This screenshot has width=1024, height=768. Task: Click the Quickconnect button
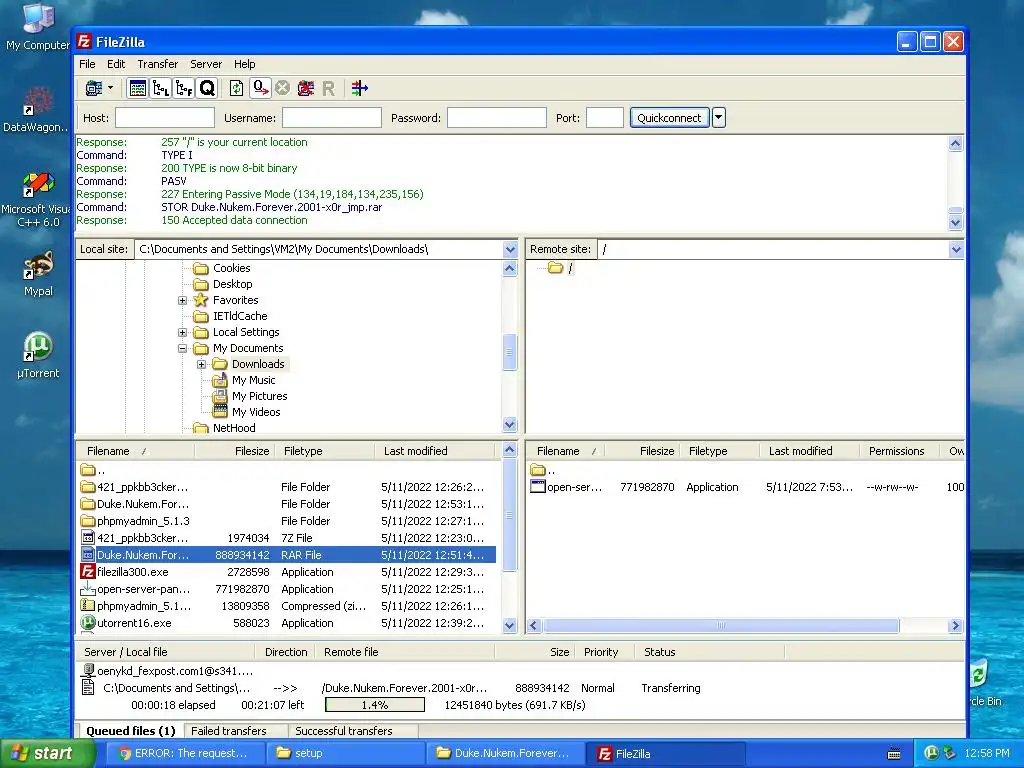click(x=669, y=118)
